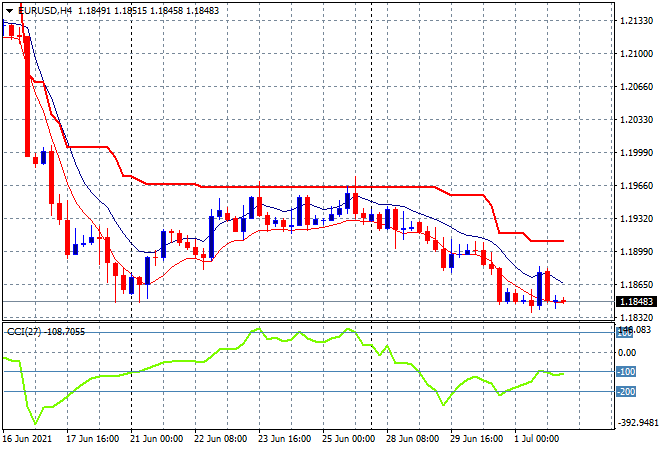Select the EURUSD,H4 chart title text
The height and width of the screenshot is (450, 660).
(x=45, y=11)
